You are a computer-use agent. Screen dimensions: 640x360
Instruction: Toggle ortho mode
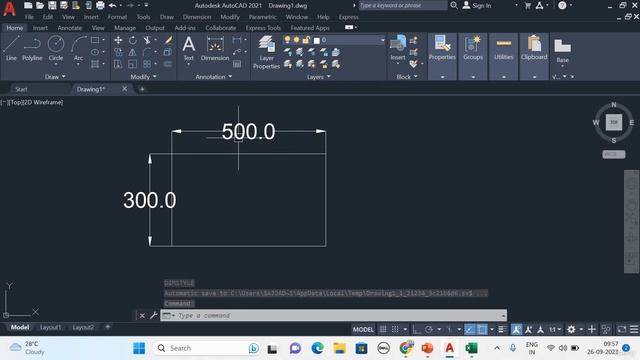click(416, 329)
